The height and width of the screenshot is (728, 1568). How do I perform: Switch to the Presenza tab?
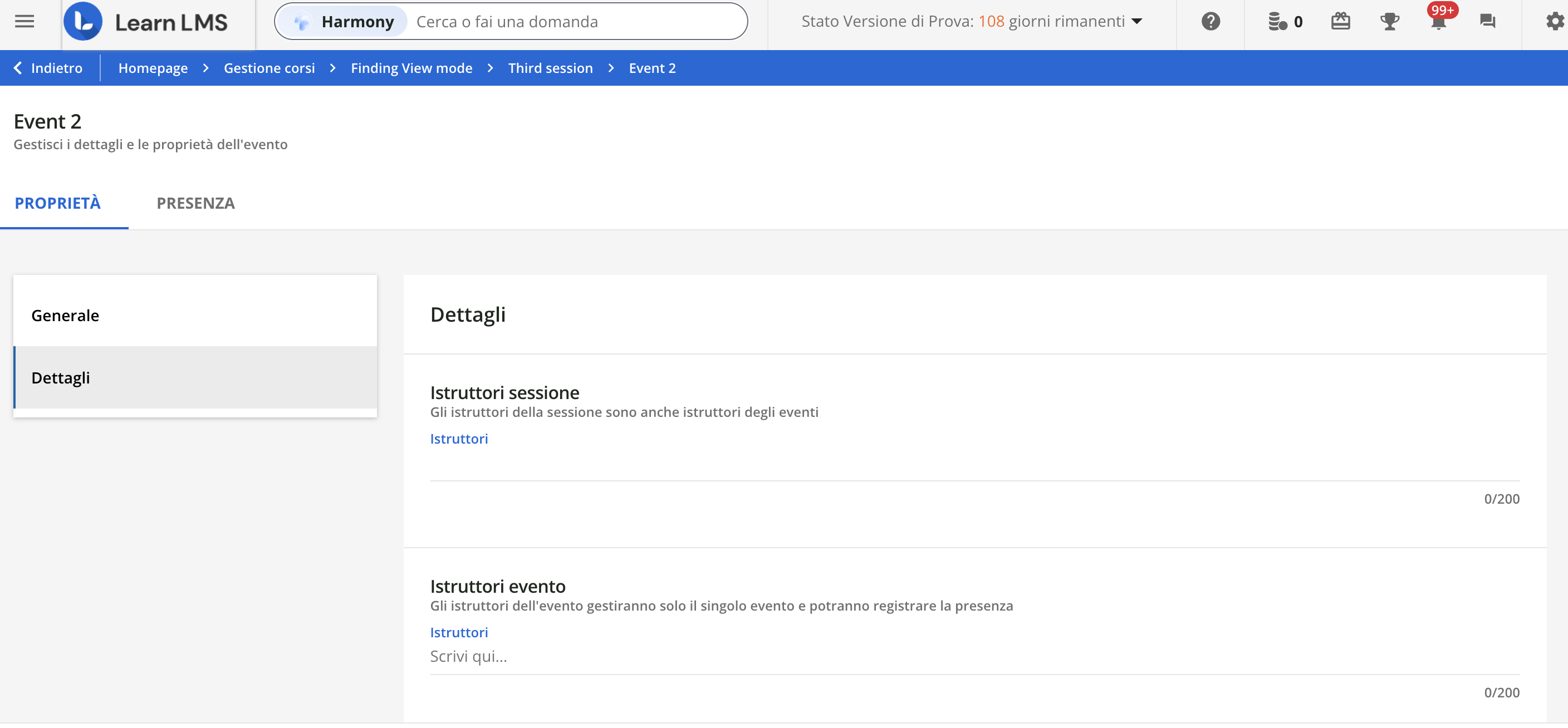[x=195, y=203]
